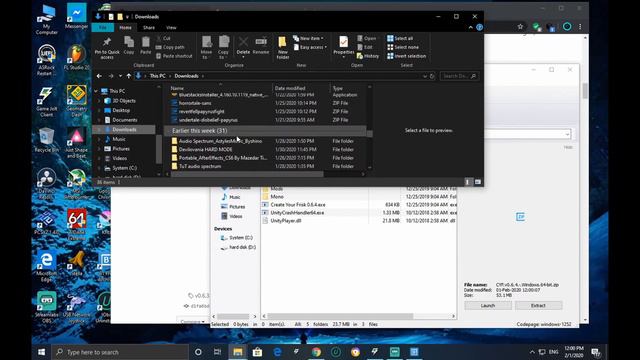Collapse the ribbon with the chevron
Viewport: 640px width, 360px height.
tap(471, 27)
